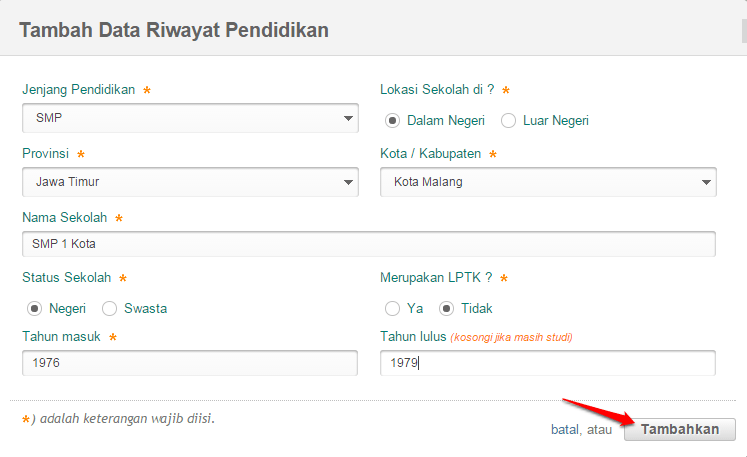The width and height of the screenshot is (747, 457).
Task: Click the Tambahkan button
Action: tap(680, 429)
